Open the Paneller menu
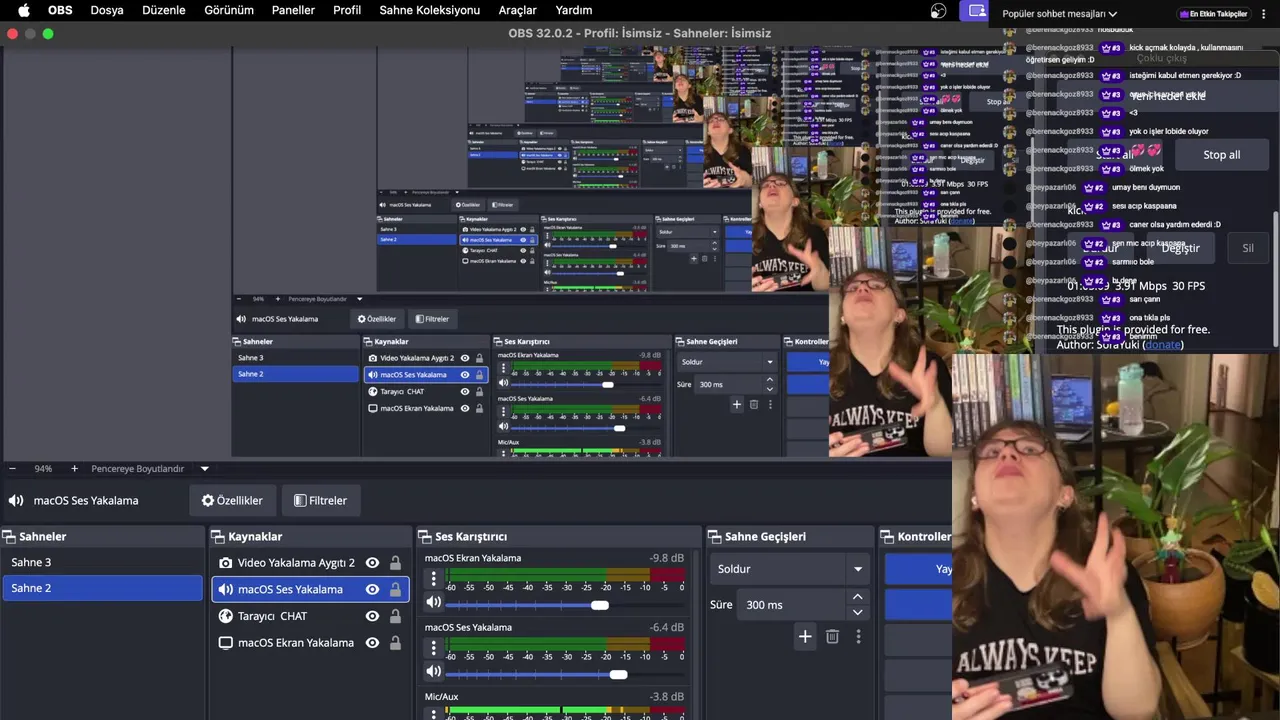This screenshot has height=720, width=1280. pos(293,10)
